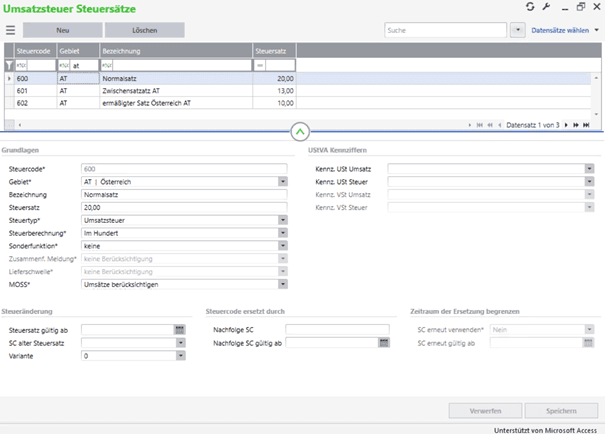Click the Steuersatz input field with 20,00

pyautogui.click(x=184, y=208)
